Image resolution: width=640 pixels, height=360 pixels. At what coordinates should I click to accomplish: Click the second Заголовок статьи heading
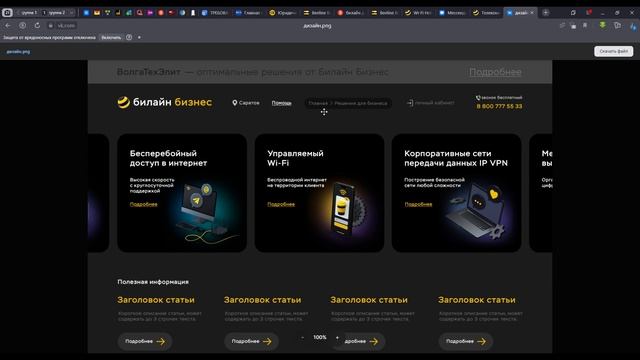[x=262, y=300]
